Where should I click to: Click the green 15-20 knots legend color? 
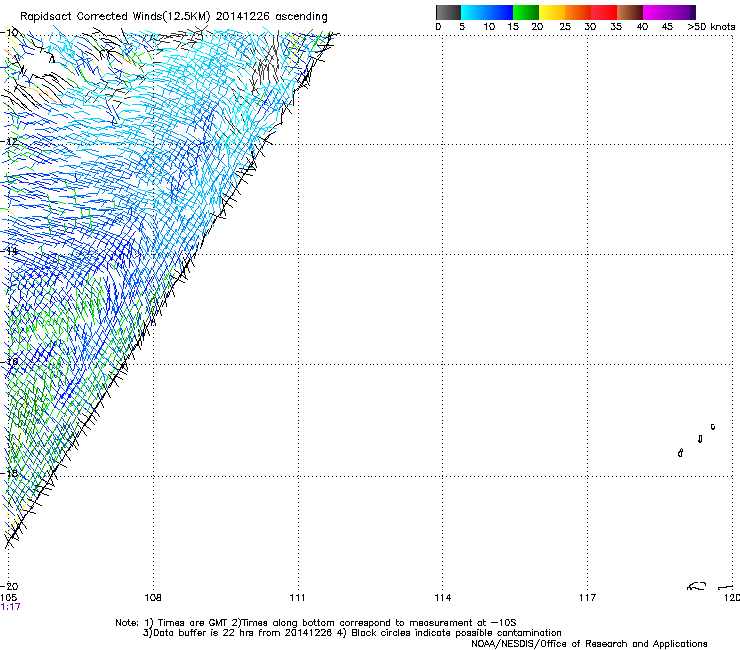click(526, 12)
